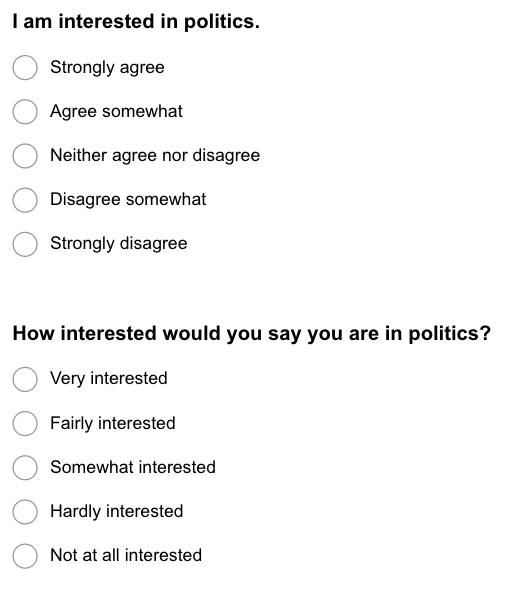Viewport: 506px width, 595px height.
Task: Click the 'Somewhat interested' label text
Action: (x=133, y=467)
